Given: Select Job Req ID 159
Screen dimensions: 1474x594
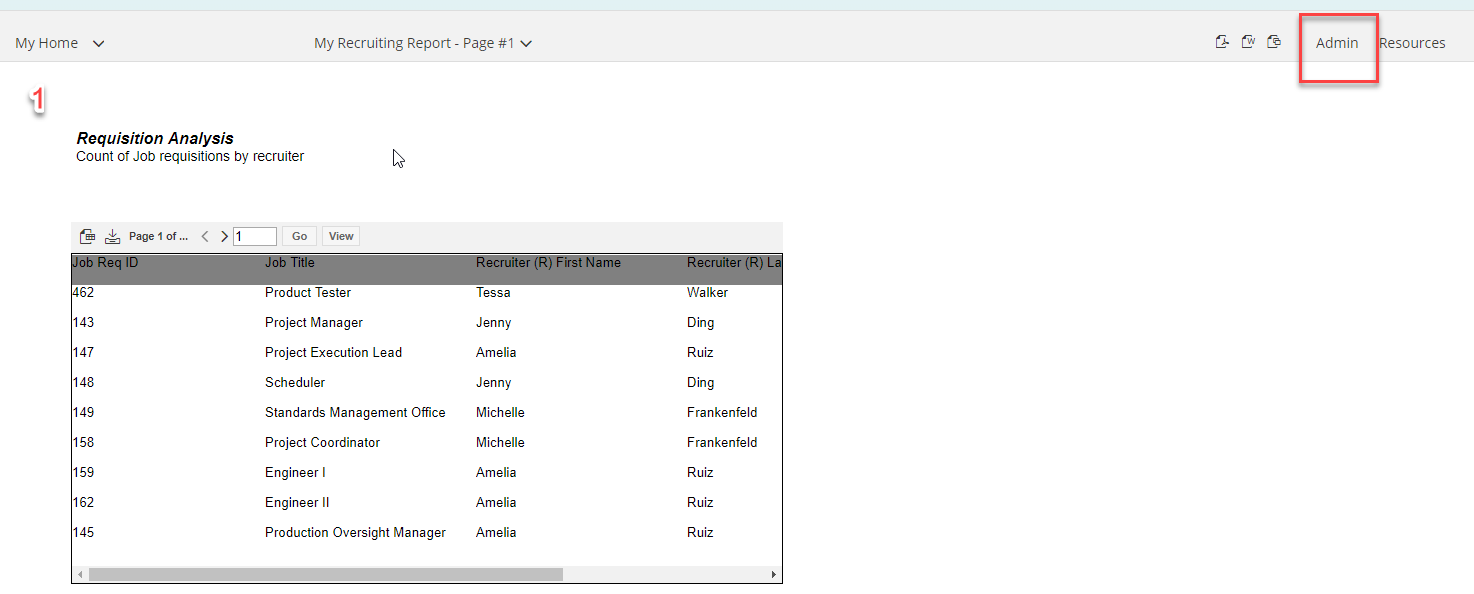Looking at the screenshot, I should [x=83, y=473].
